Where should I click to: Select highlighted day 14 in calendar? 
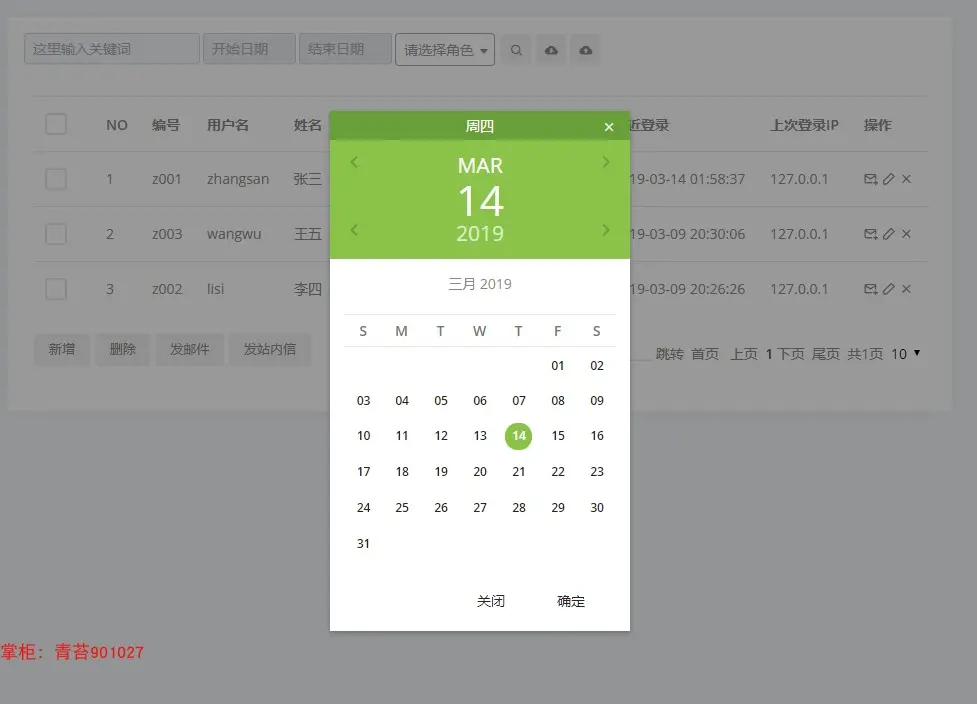pos(518,436)
